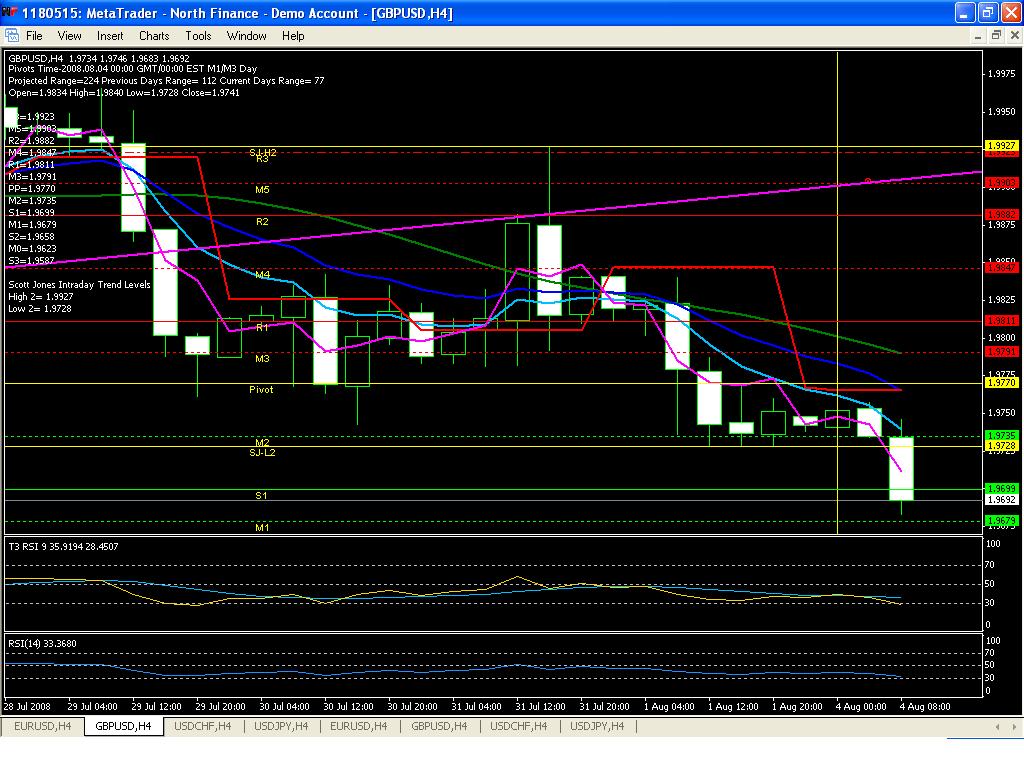Open the Help menu
Screen dimensions: 1024x768
click(293, 36)
